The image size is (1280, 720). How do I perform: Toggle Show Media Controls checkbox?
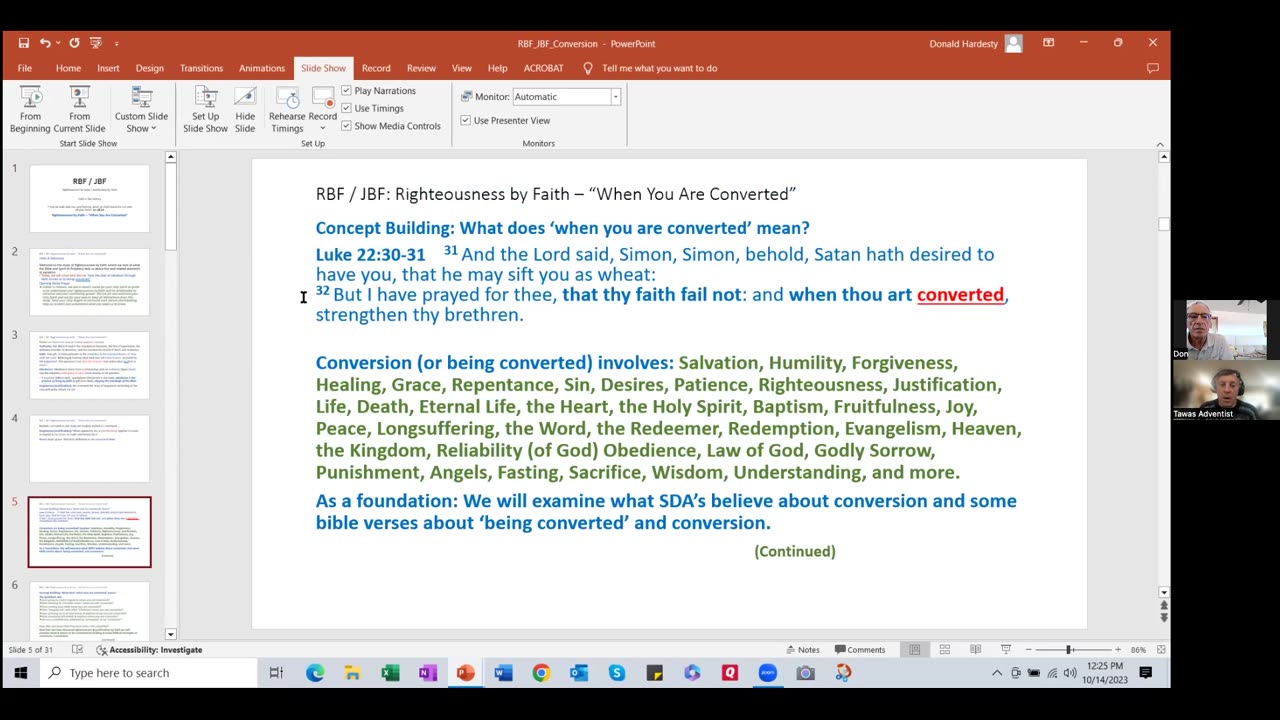(347, 126)
